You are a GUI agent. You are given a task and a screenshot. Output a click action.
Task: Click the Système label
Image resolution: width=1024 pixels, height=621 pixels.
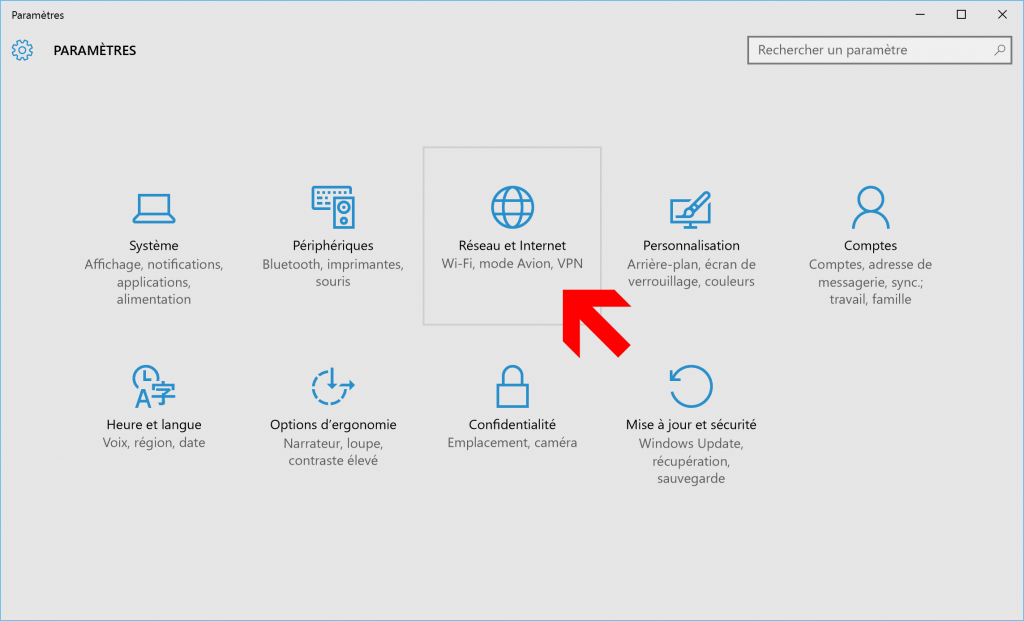153,246
